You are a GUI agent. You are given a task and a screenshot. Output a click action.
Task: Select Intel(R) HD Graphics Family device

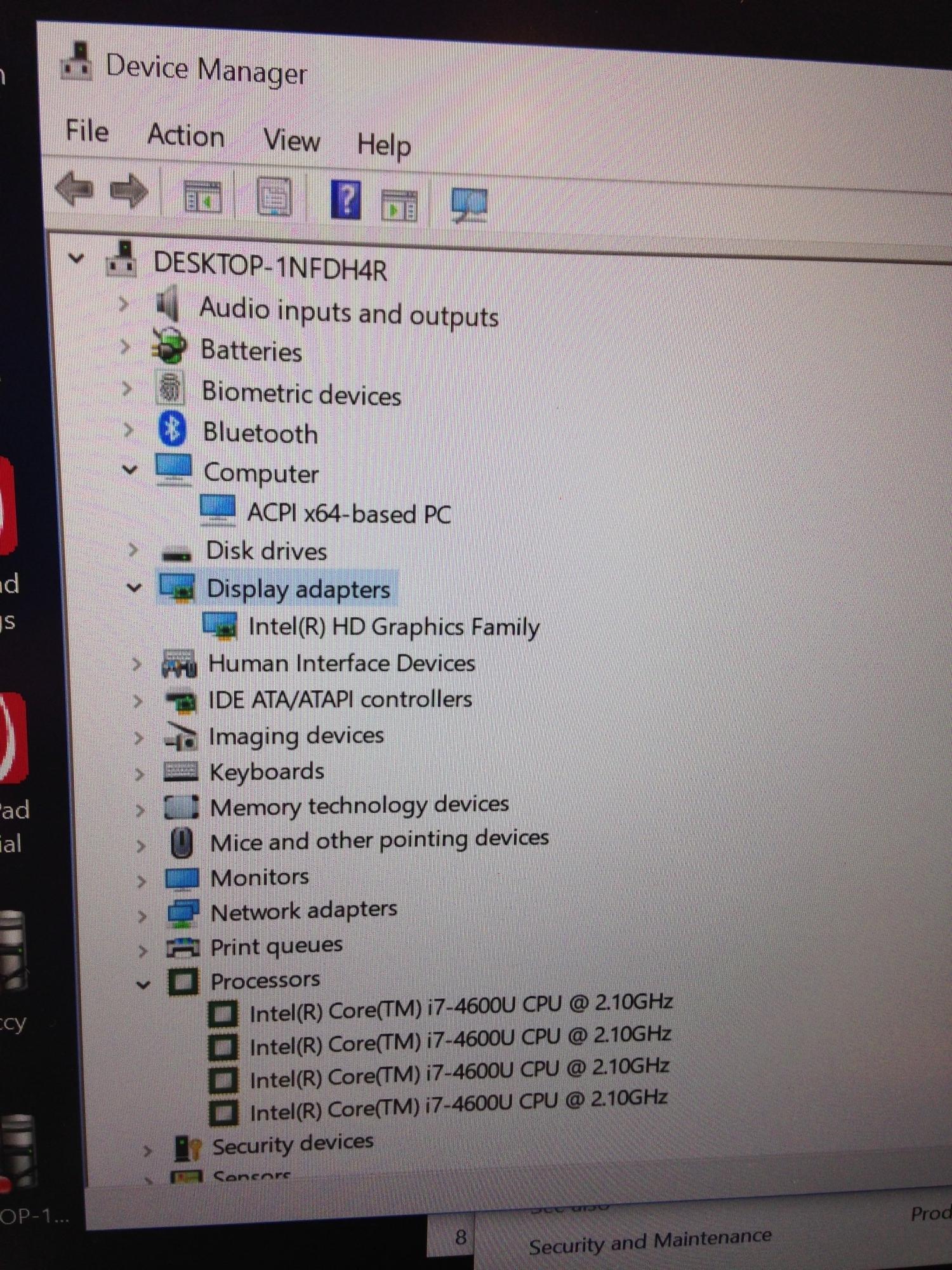(x=393, y=627)
